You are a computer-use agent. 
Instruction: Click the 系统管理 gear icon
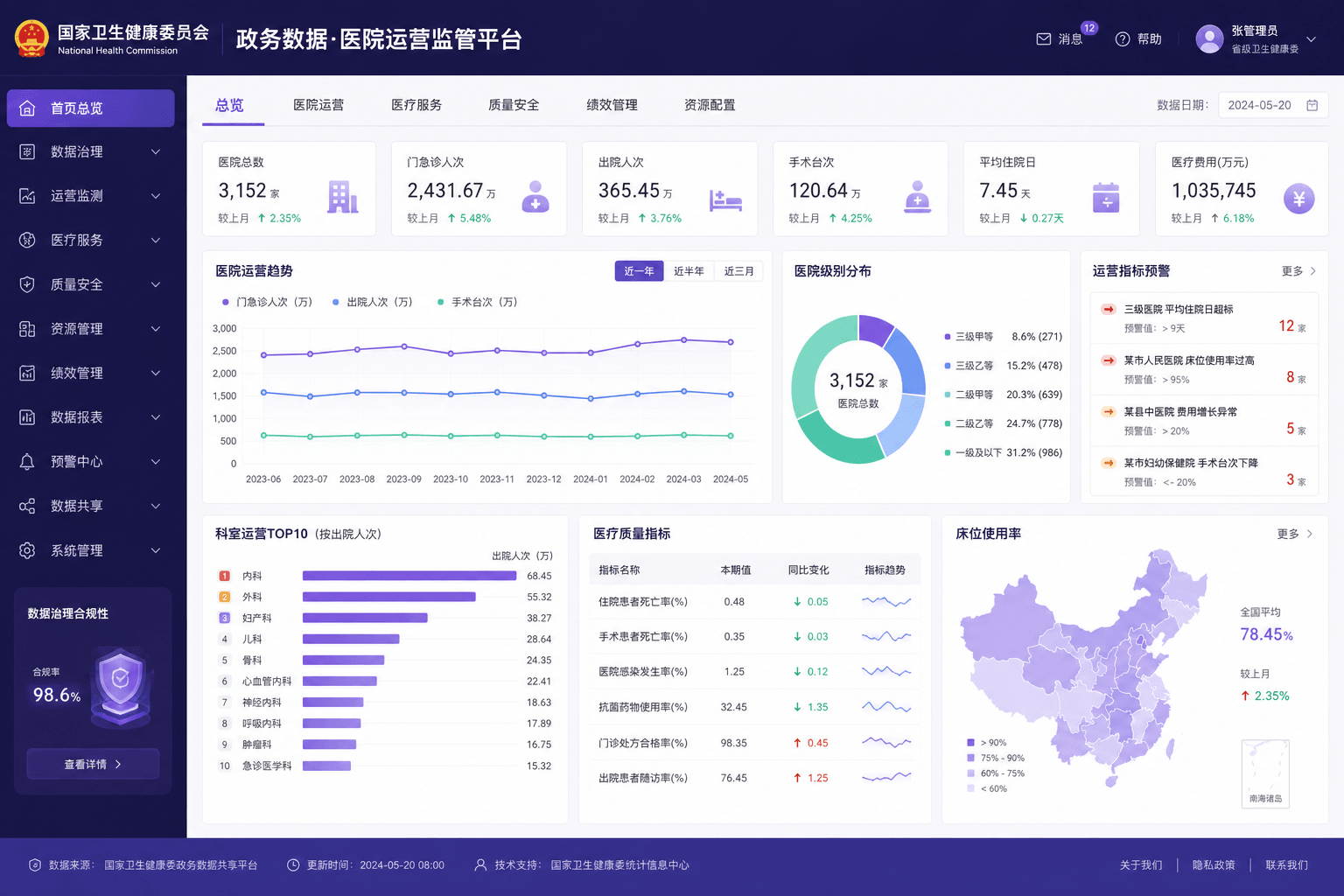point(27,550)
